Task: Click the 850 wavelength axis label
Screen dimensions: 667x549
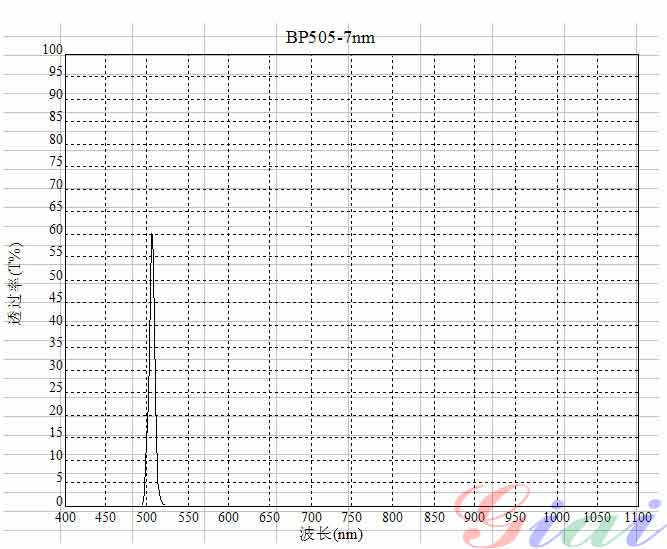Action: 434,518
